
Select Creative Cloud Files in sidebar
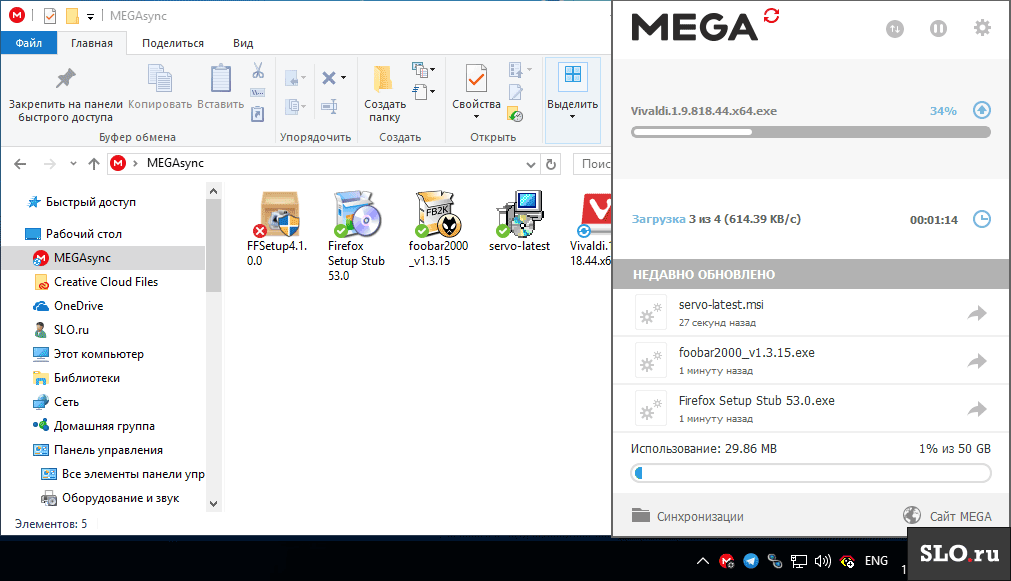point(96,282)
